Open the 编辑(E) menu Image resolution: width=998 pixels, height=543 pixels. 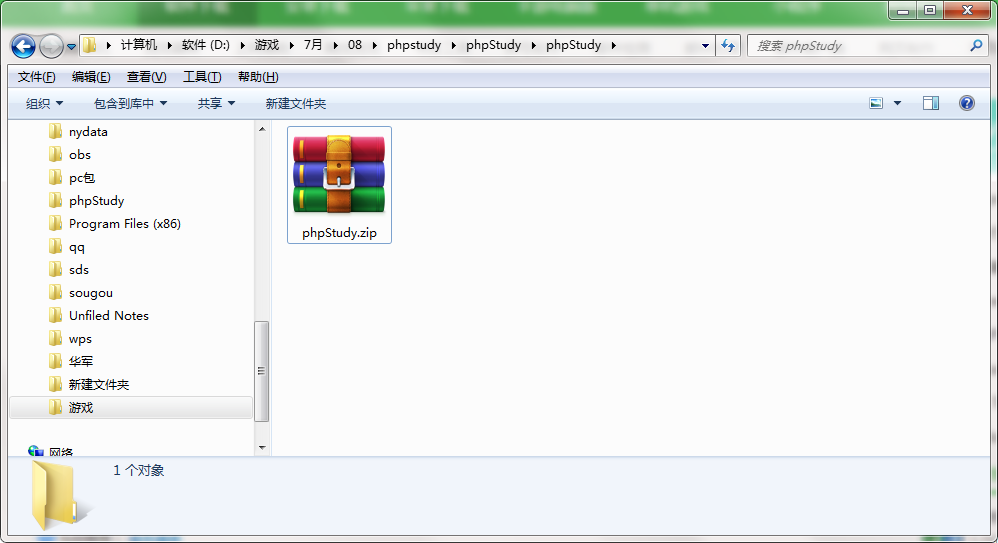click(x=91, y=77)
